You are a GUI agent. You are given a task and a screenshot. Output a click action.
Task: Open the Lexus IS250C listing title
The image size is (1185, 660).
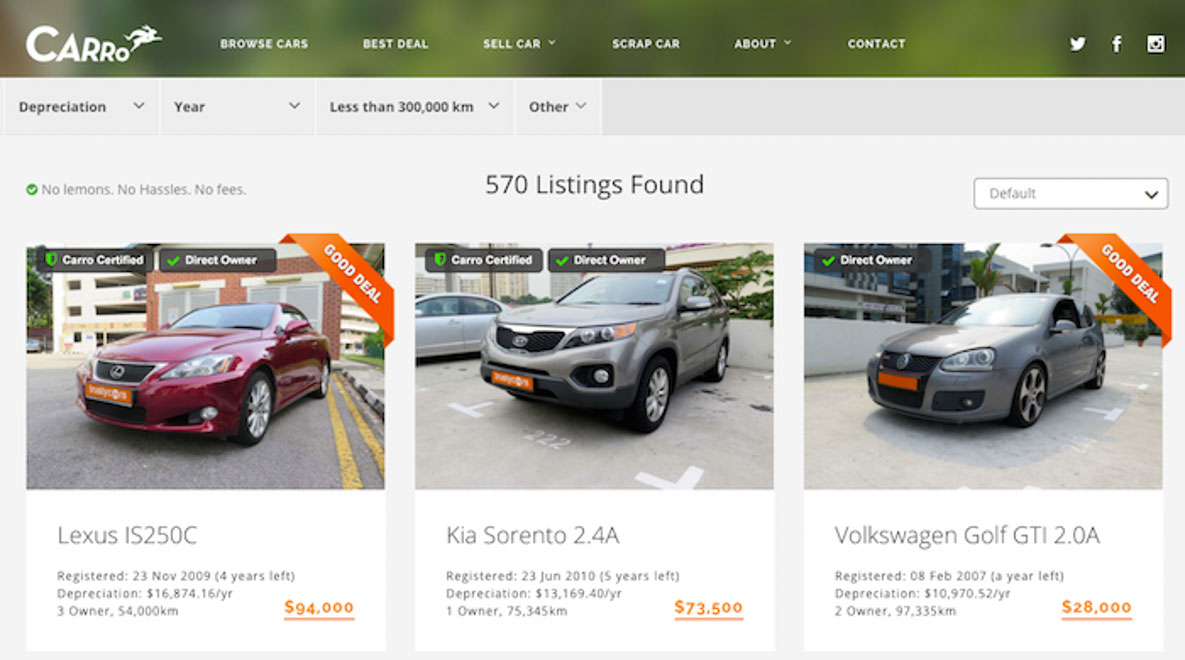click(127, 535)
